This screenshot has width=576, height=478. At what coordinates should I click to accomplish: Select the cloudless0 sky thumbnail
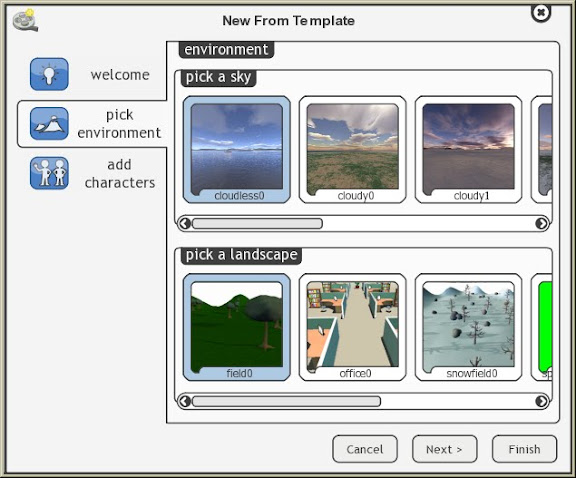(x=237, y=150)
